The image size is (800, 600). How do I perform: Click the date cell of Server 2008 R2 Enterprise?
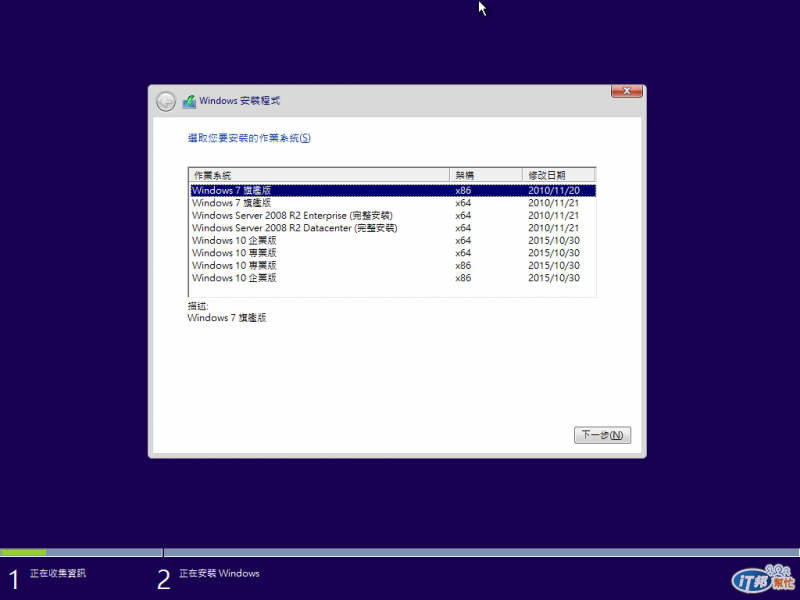pos(554,215)
